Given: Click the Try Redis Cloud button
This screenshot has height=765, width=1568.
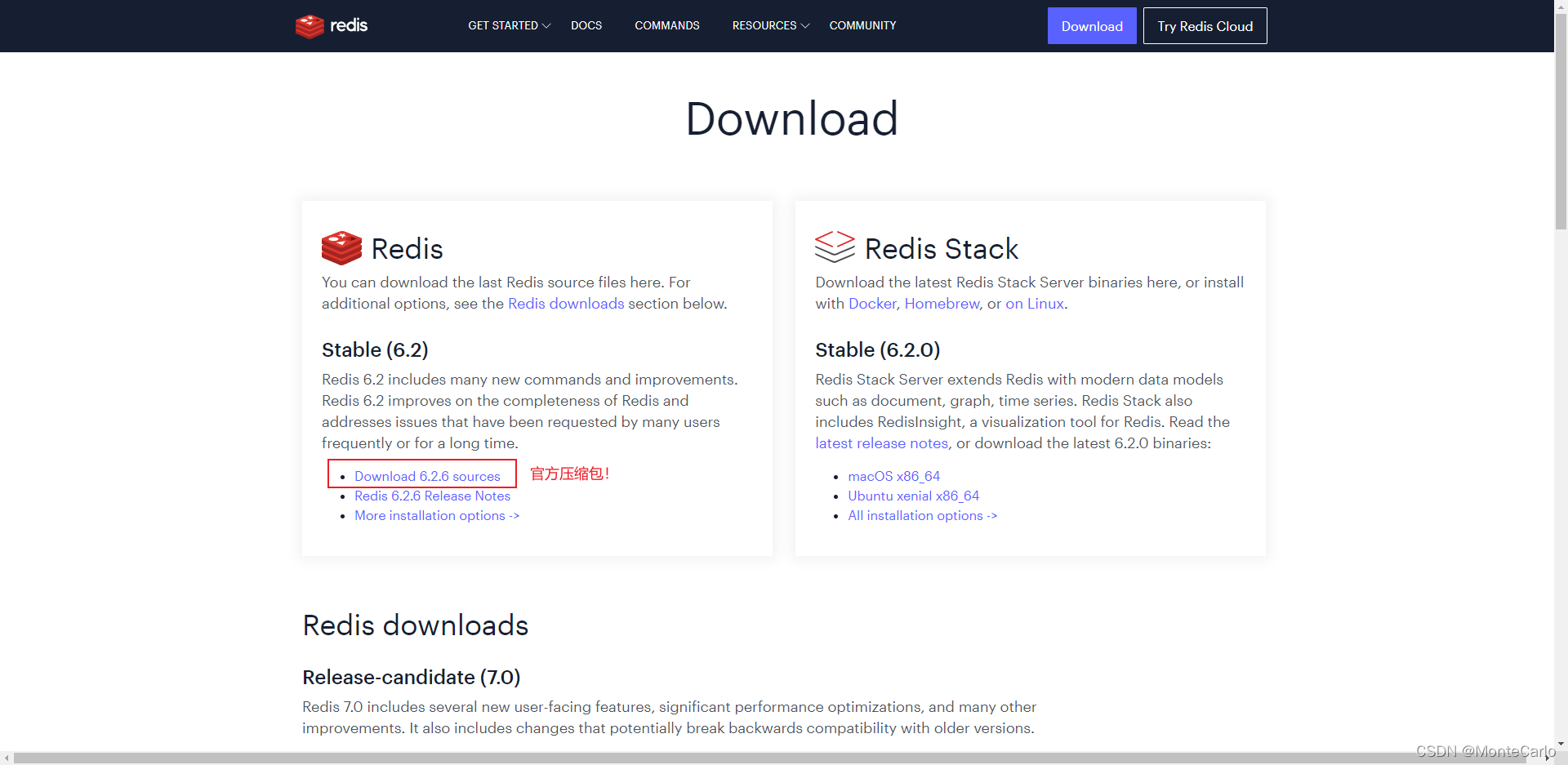Looking at the screenshot, I should tap(1205, 26).
